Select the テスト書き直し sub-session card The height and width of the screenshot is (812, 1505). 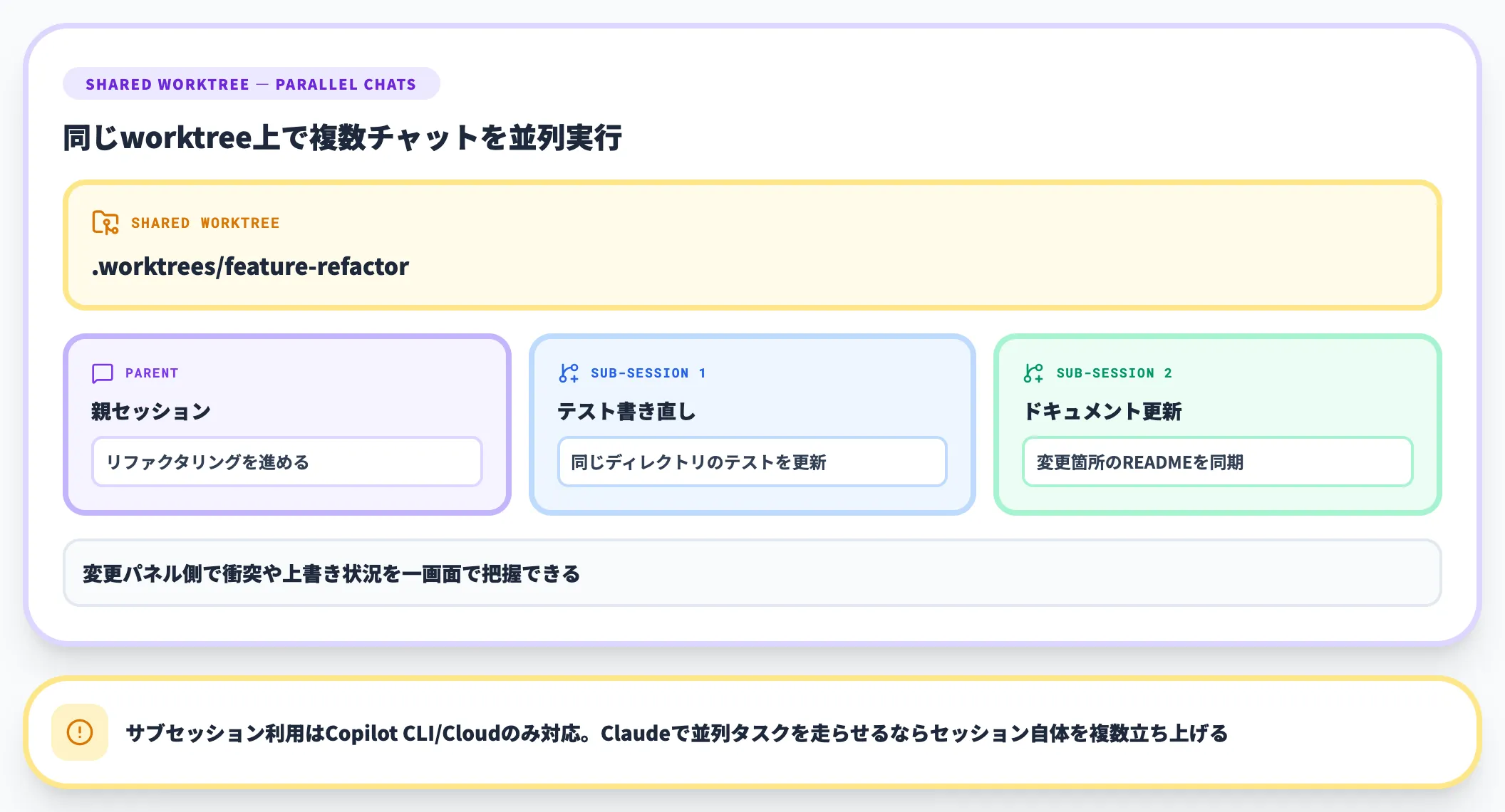pyautogui.click(x=752, y=425)
